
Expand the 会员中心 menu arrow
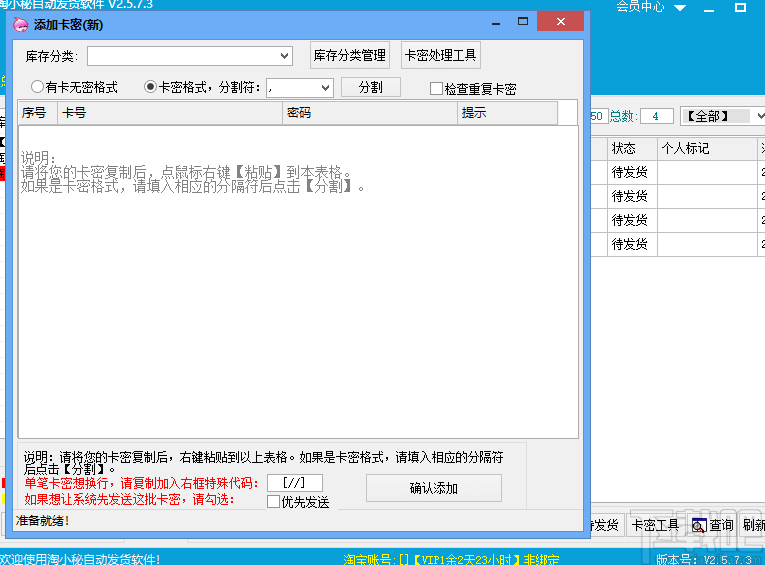(680, 7)
